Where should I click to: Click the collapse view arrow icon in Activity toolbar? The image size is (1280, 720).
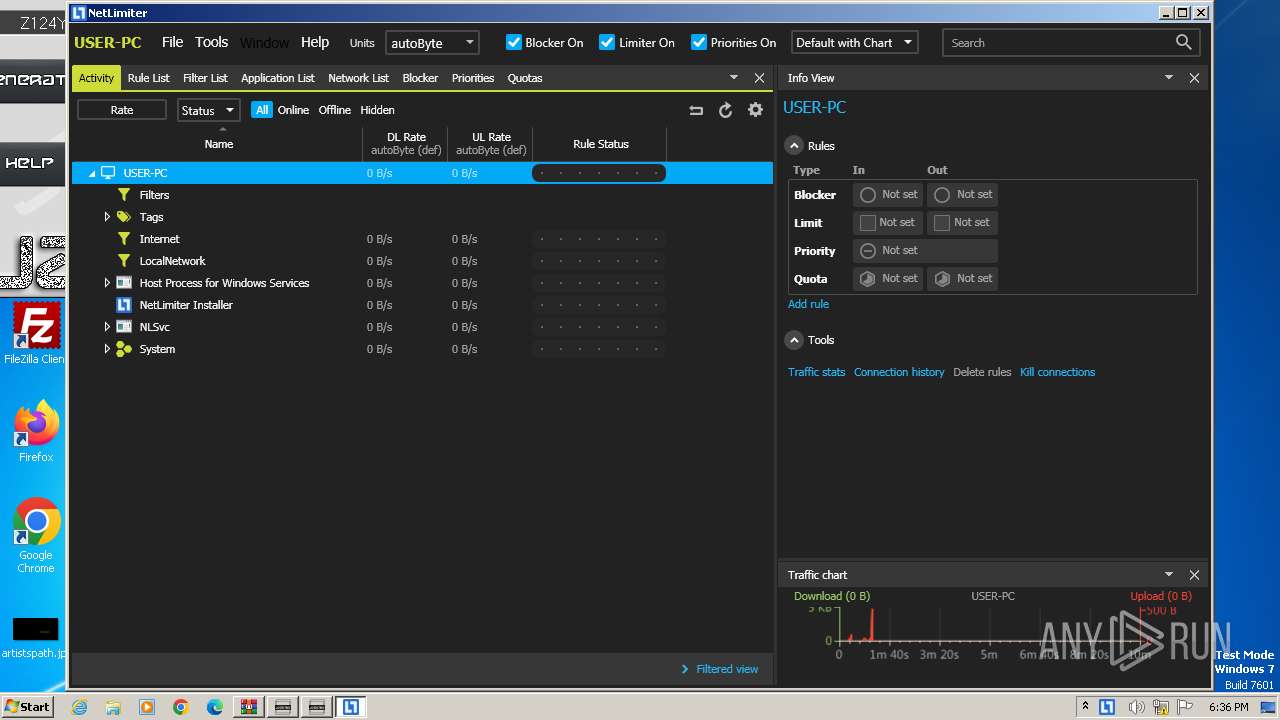(696, 110)
